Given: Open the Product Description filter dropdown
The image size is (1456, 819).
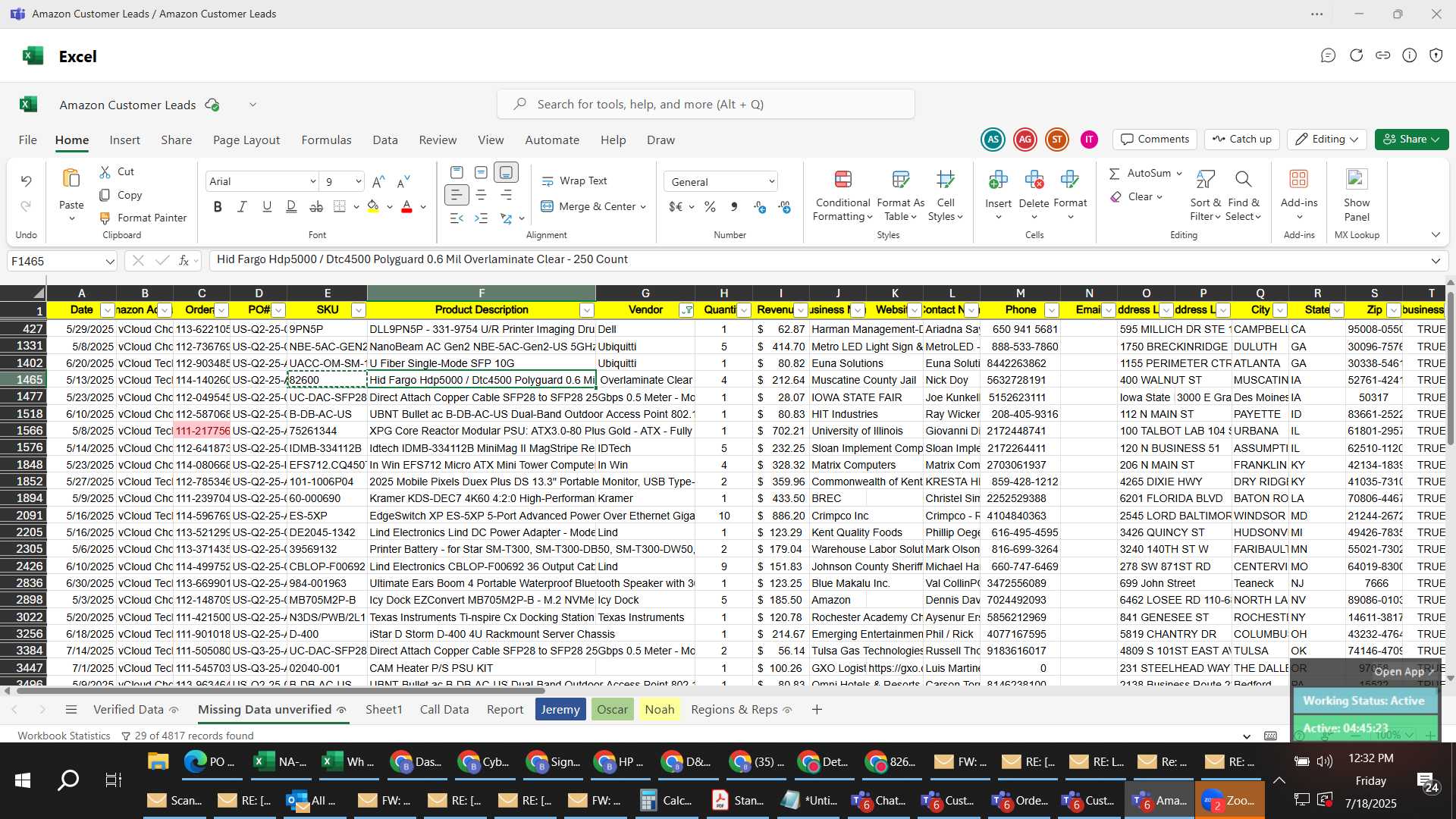Looking at the screenshot, I should click(x=586, y=310).
